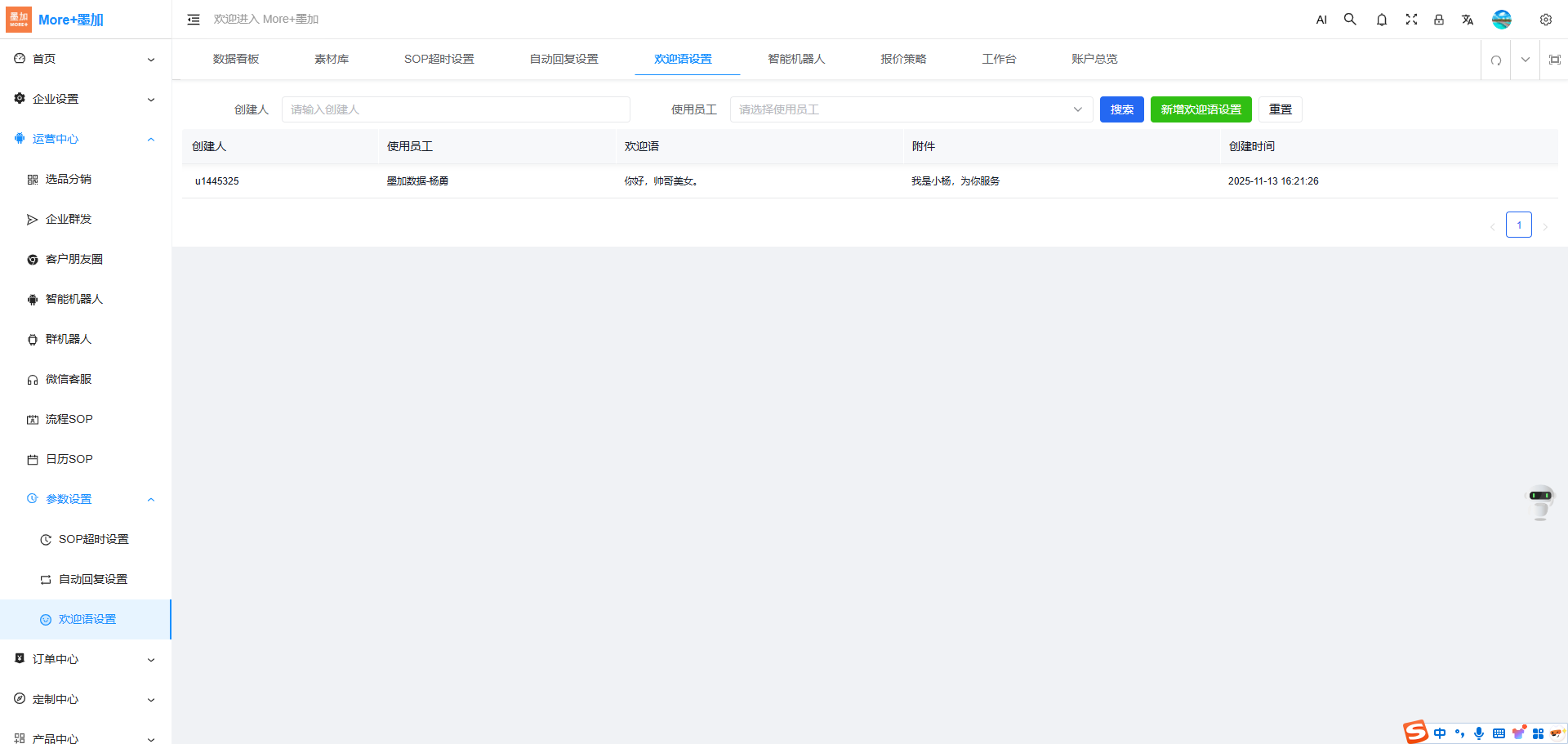Click the blue 搜索 button
The width and height of the screenshot is (1568, 744).
click(x=1121, y=109)
